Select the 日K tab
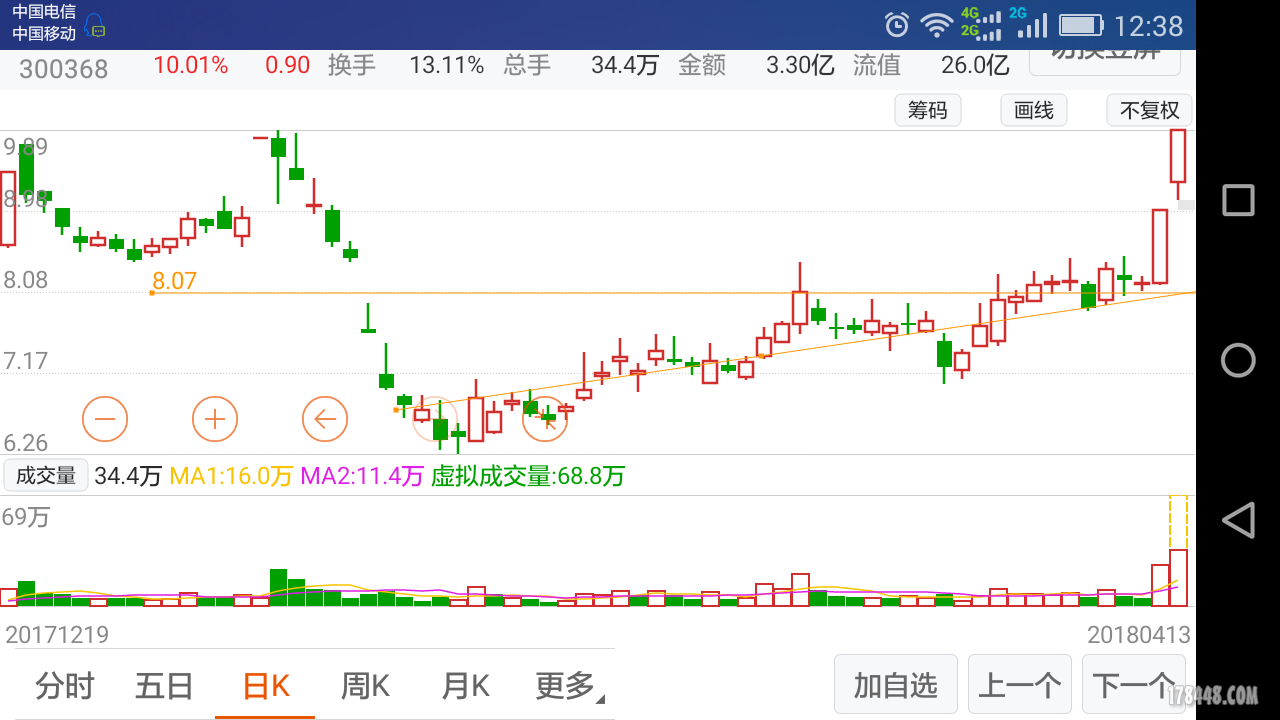Image resolution: width=1280 pixels, height=720 pixels. (266, 686)
